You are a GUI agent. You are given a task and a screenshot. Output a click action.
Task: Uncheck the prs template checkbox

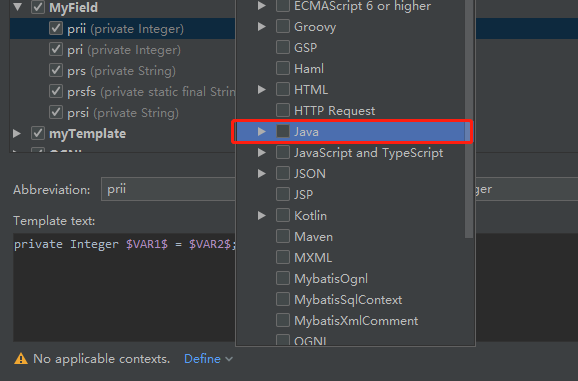click(56, 70)
